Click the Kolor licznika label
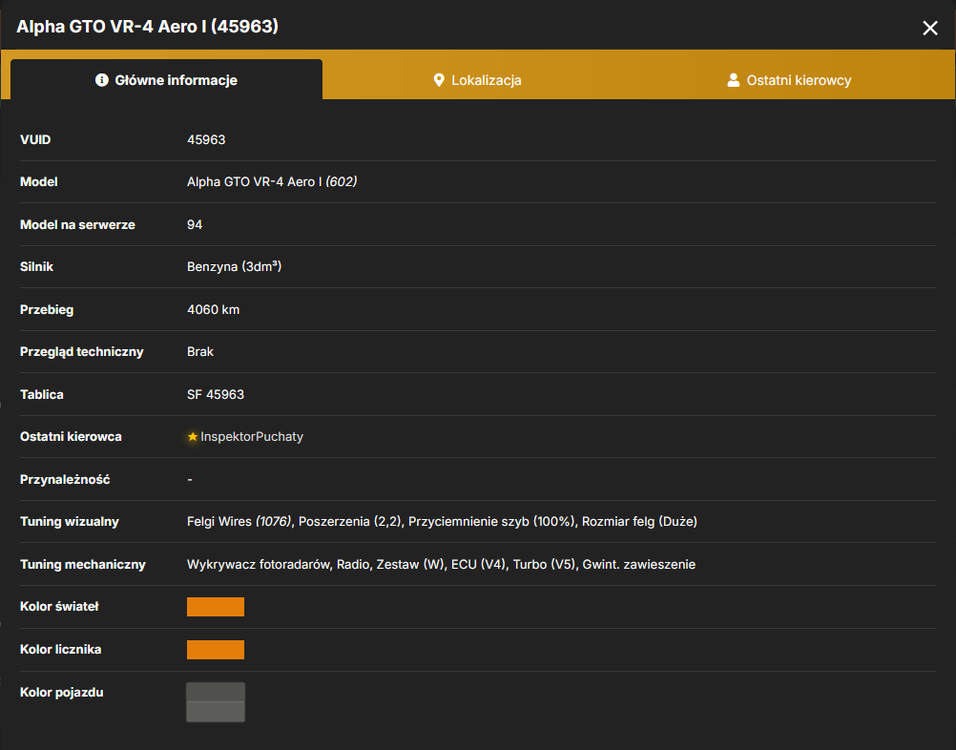Screen dimensions: 956x750 (60, 649)
